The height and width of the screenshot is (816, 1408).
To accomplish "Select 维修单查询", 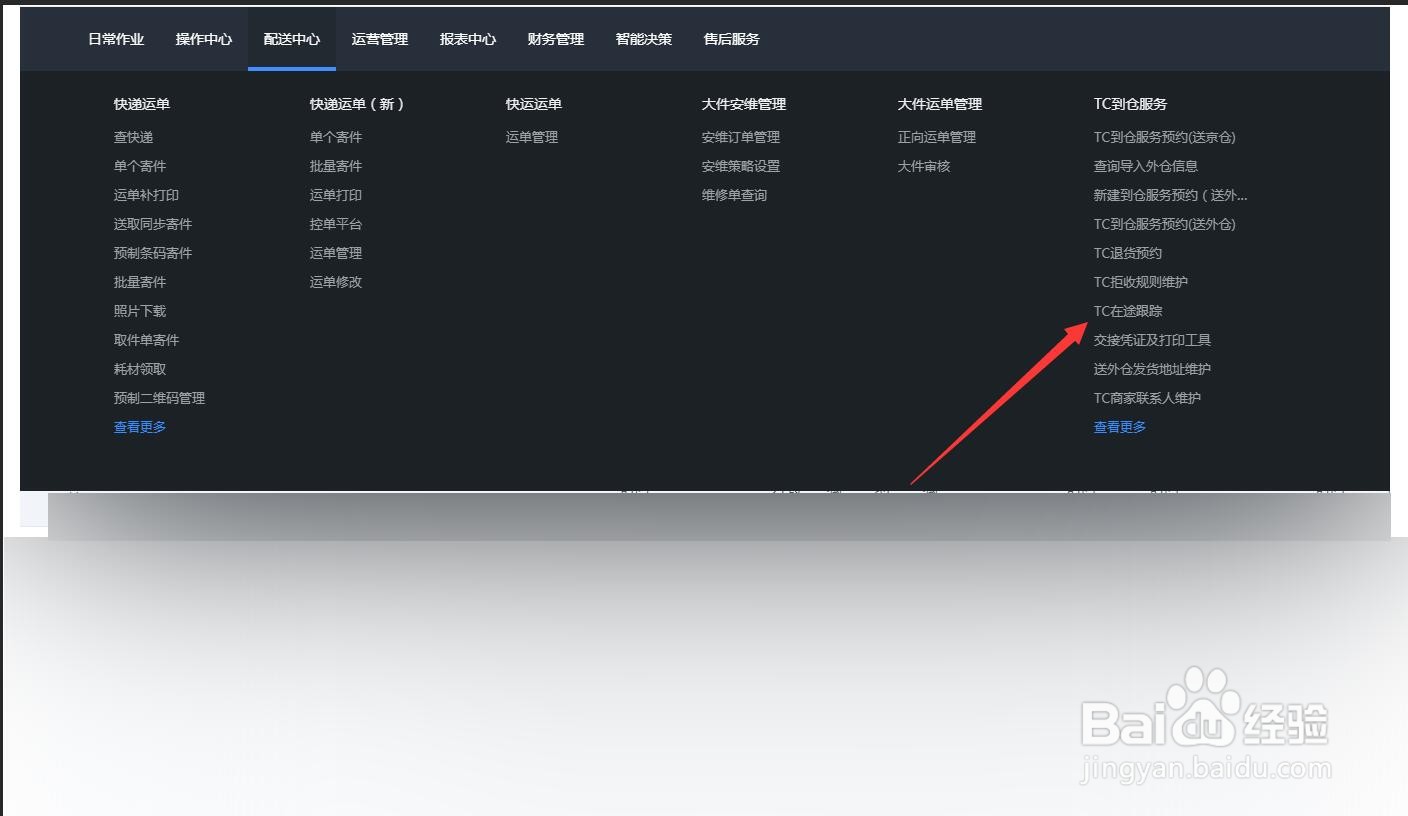I will [734, 195].
